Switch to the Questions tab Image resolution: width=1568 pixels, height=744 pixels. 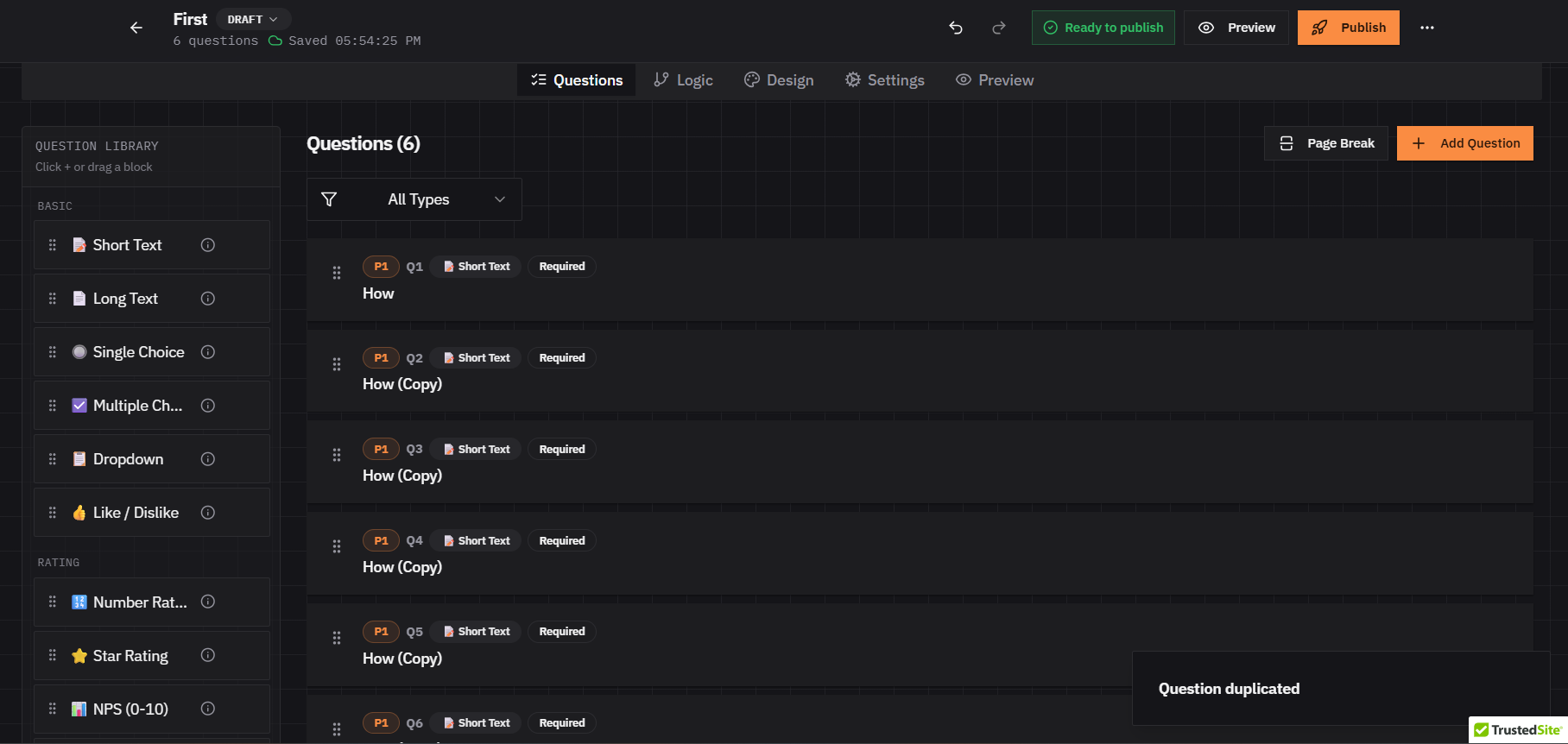(577, 80)
